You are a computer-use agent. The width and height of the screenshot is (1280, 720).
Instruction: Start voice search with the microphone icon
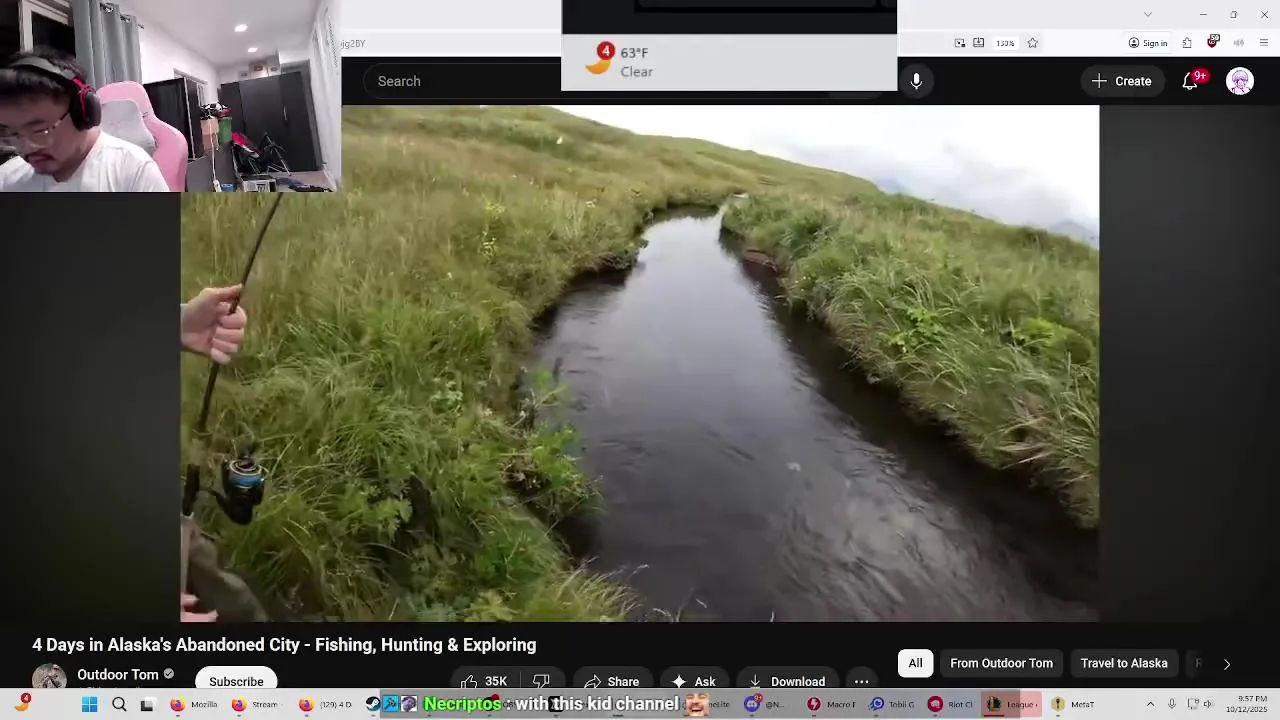click(916, 81)
